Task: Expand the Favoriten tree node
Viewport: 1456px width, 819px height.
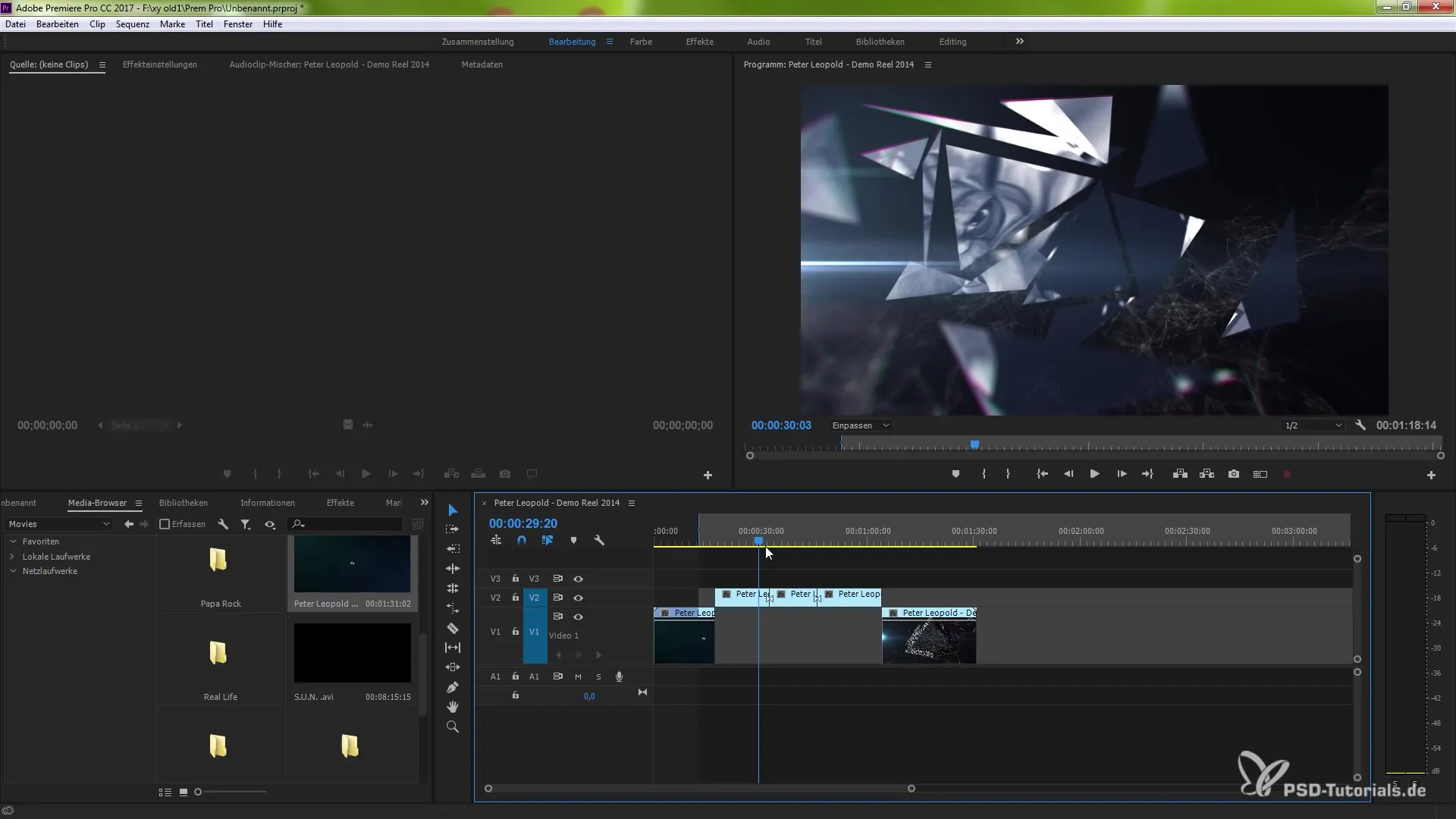Action: 13,541
